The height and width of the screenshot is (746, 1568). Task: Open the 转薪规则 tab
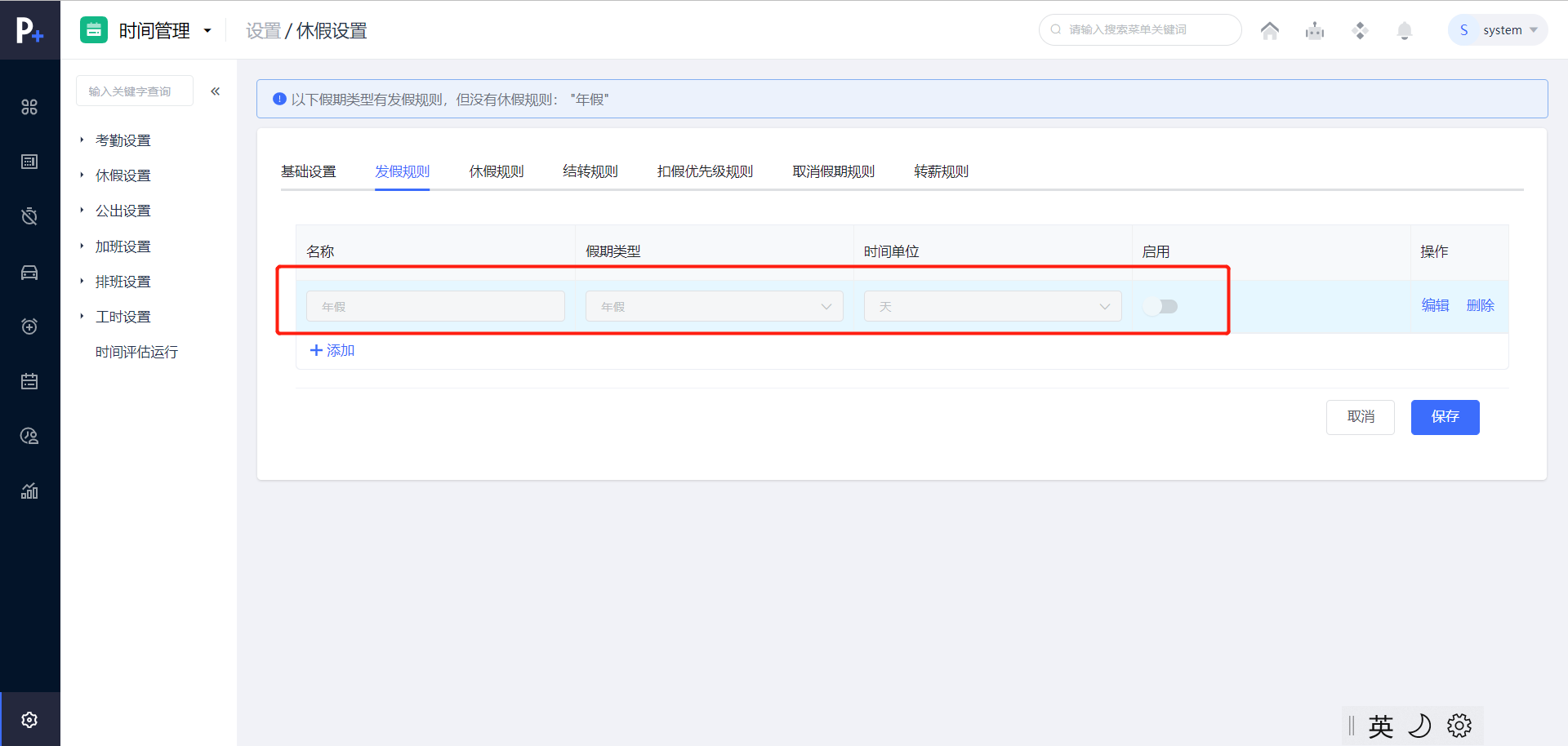[942, 171]
